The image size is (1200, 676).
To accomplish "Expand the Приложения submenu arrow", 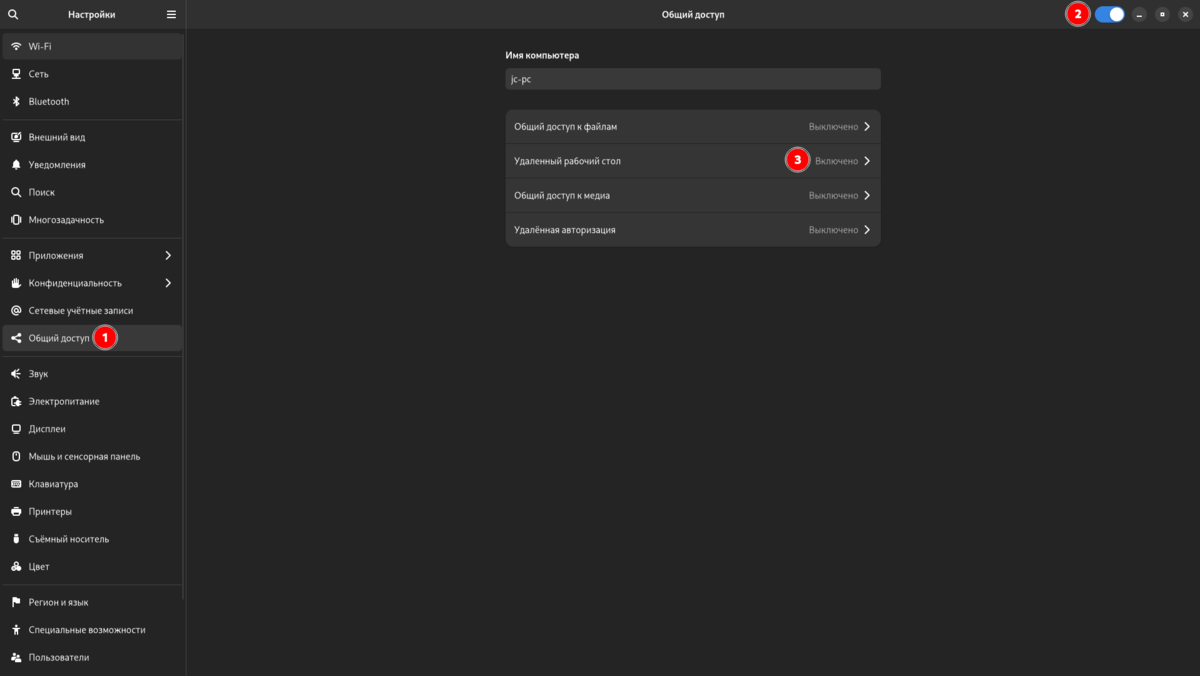I will click(x=168, y=255).
